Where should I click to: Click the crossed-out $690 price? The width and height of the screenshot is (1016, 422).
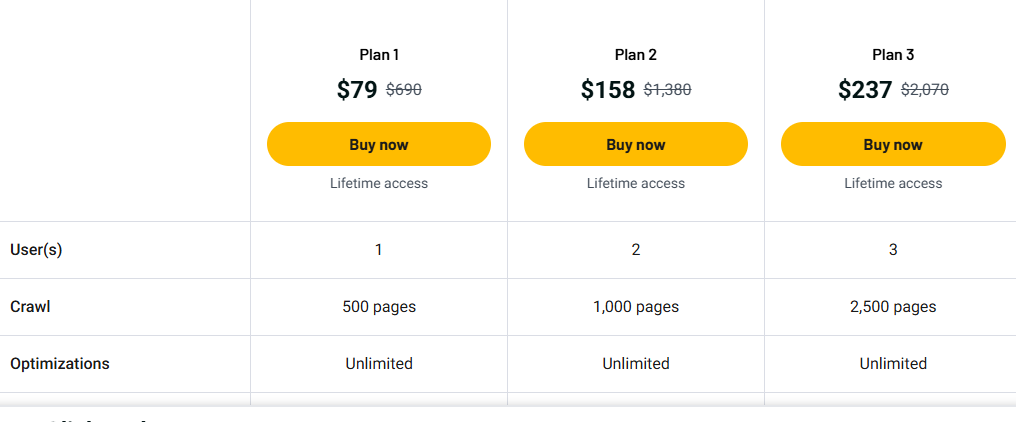[404, 90]
